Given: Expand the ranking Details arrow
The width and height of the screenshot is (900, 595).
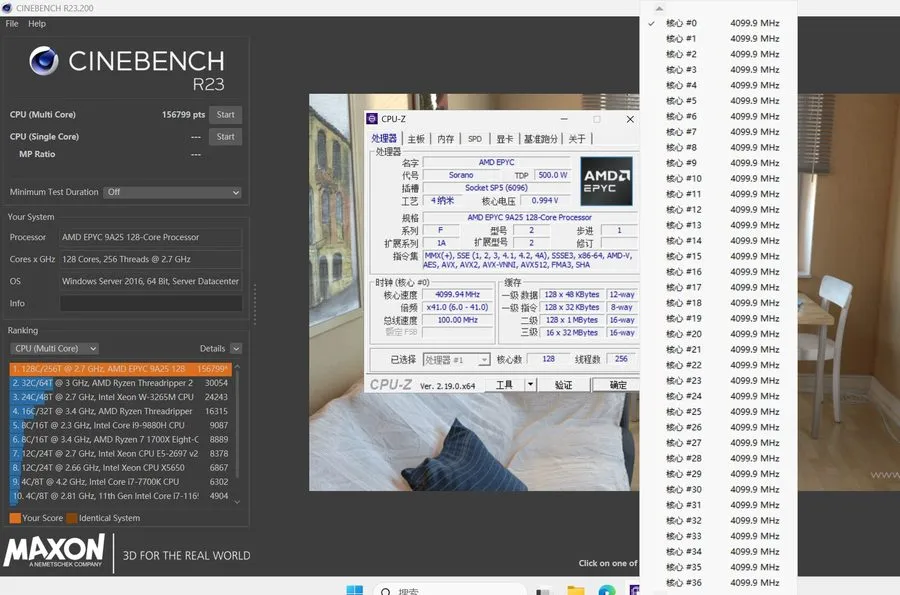Looking at the screenshot, I should click(x=236, y=348).
